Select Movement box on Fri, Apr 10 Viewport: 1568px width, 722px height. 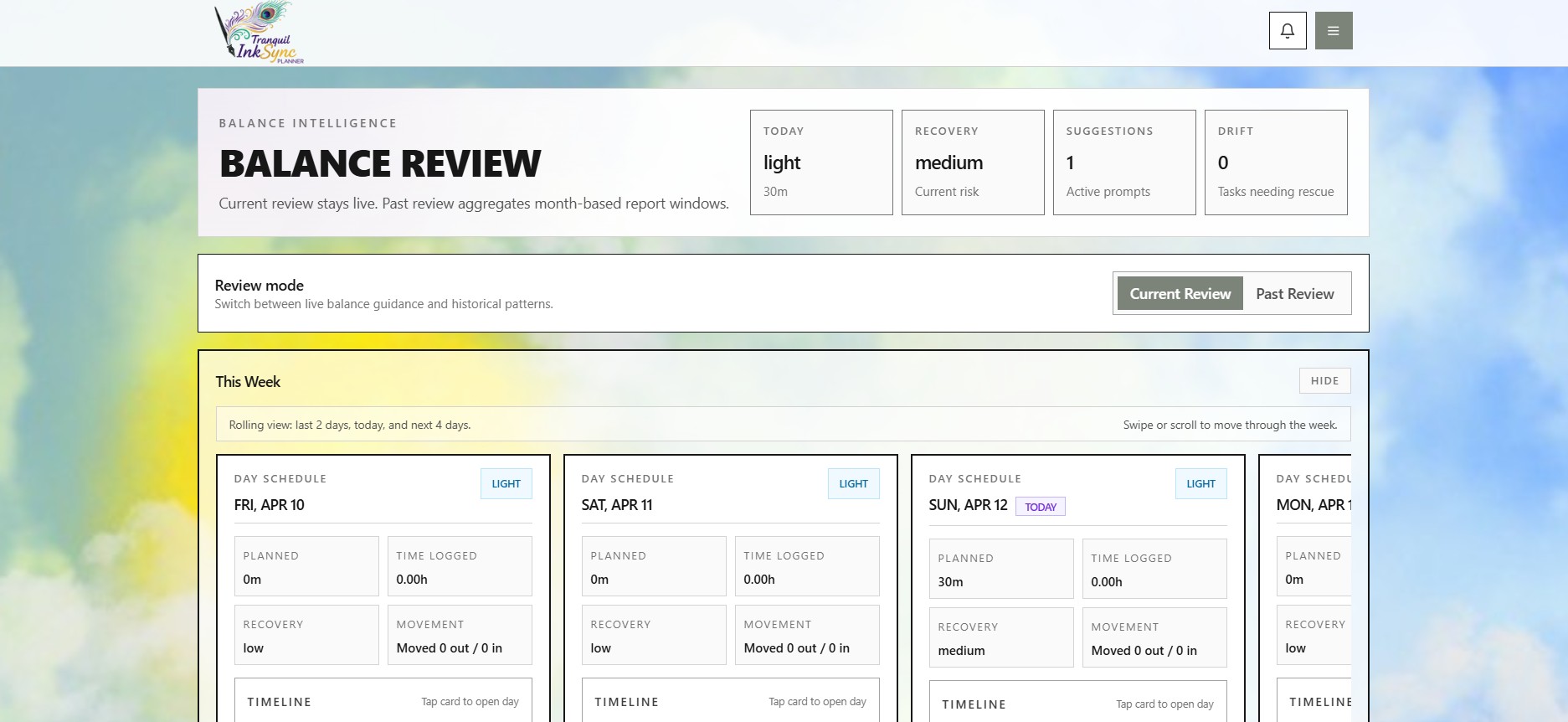pos(460,635)
